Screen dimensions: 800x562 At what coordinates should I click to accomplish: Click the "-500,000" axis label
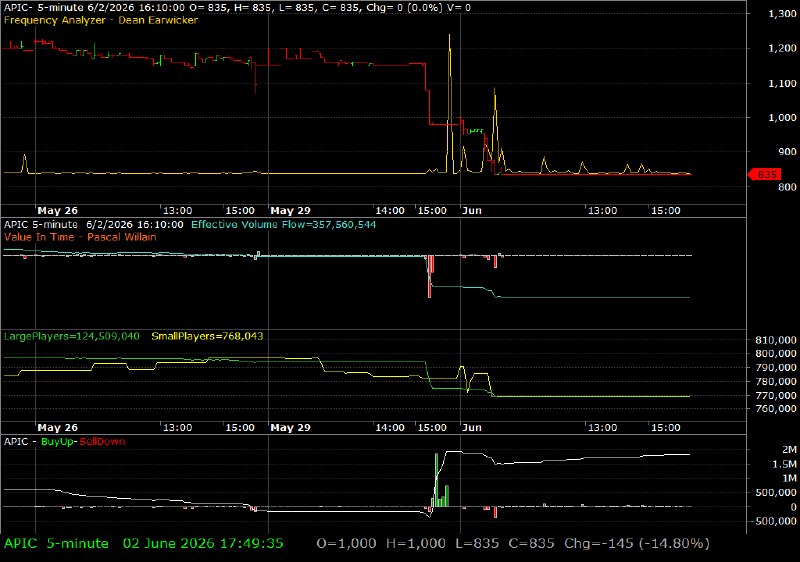pos(773,521)
